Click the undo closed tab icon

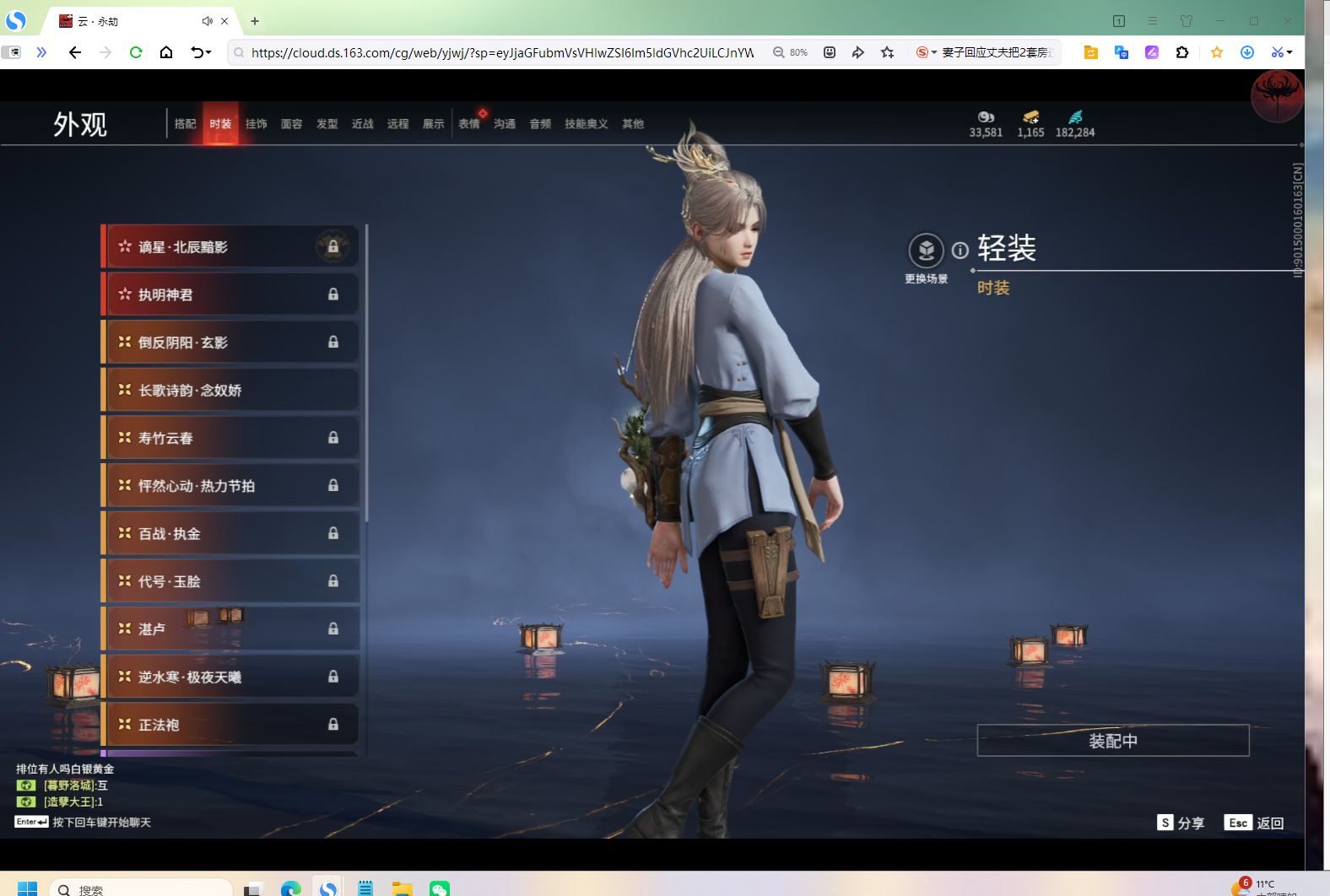197,52
